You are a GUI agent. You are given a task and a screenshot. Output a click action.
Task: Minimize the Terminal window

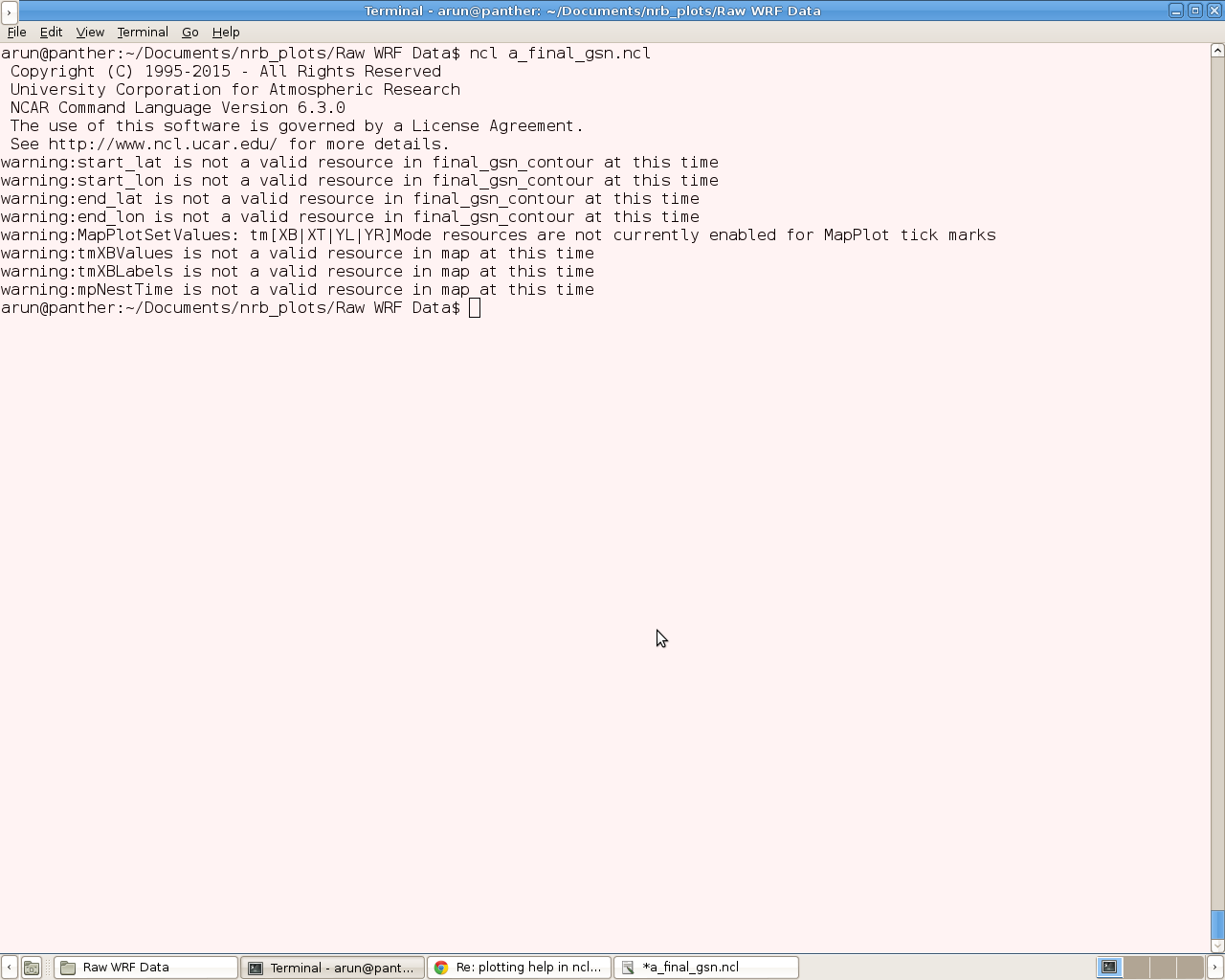1176,11
